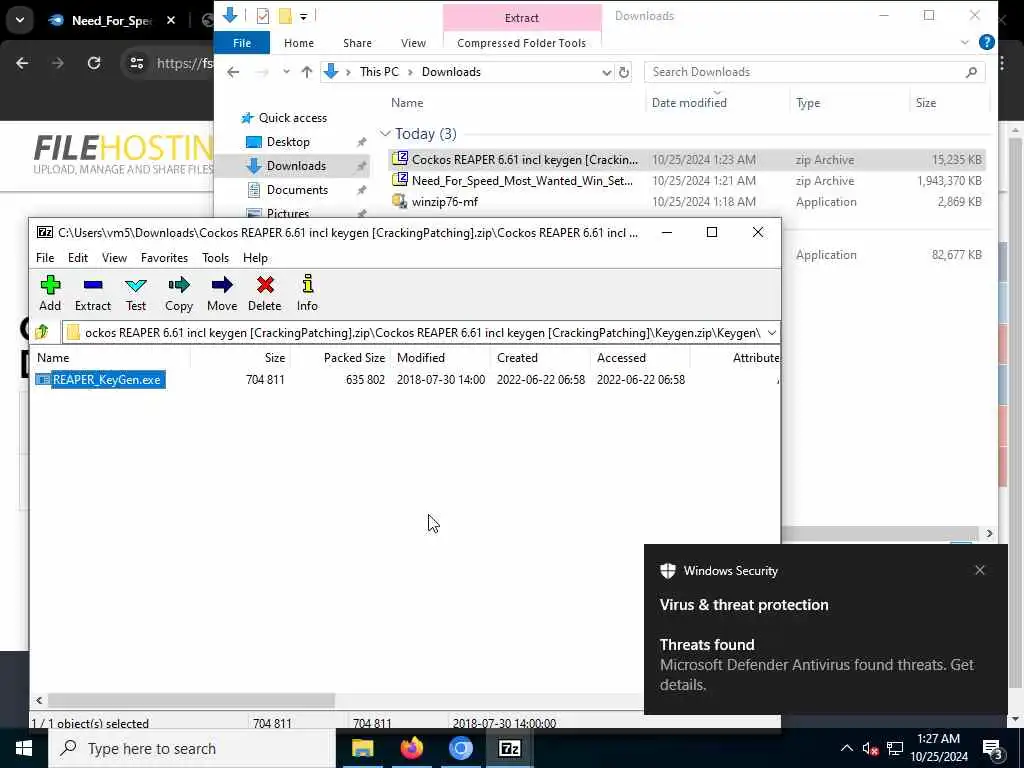Open the Action Center notifications icon

point(993,749)
